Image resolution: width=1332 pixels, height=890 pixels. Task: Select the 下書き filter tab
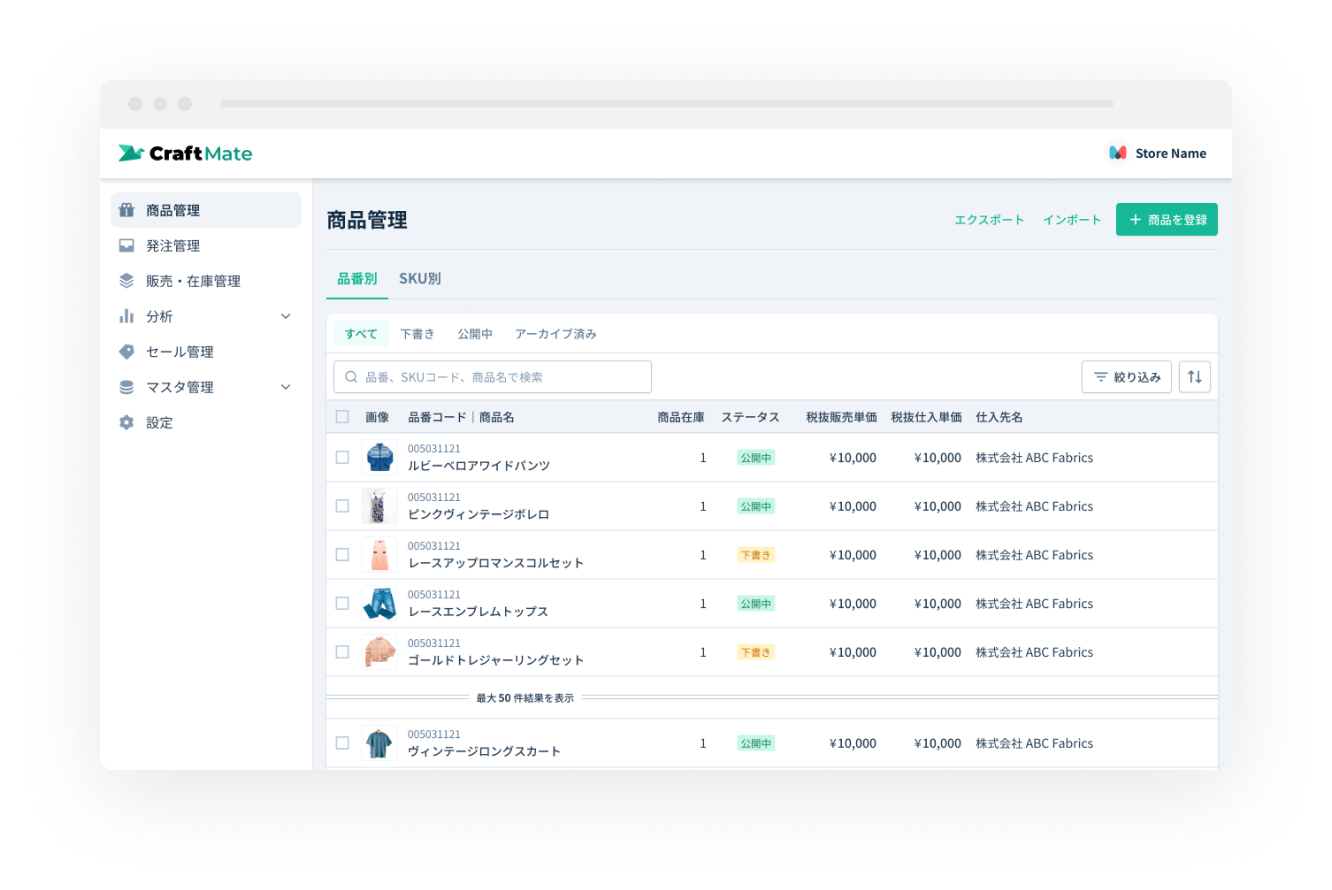point(417,334)
